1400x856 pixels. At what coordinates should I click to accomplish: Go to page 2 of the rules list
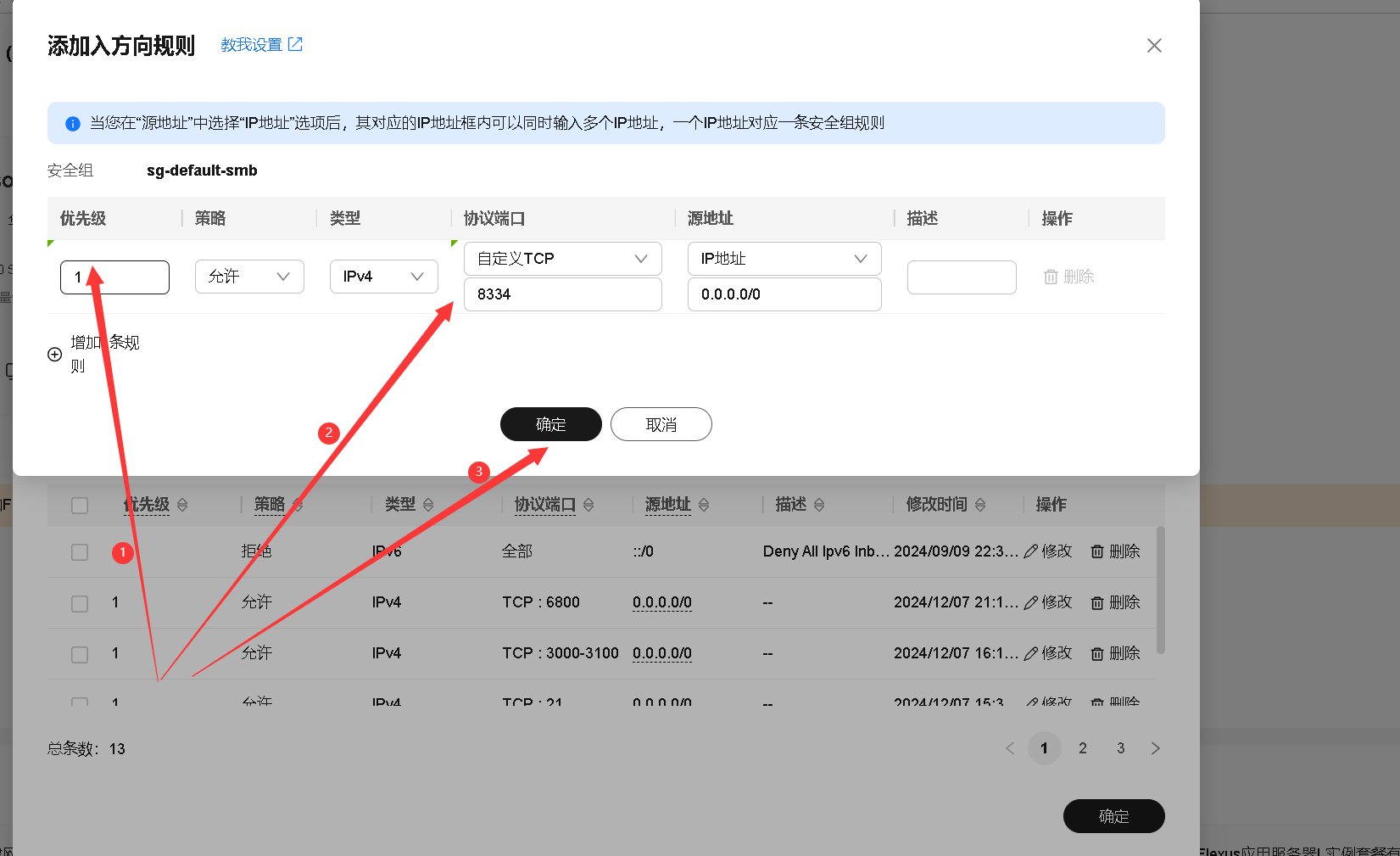coord(1082,747)
